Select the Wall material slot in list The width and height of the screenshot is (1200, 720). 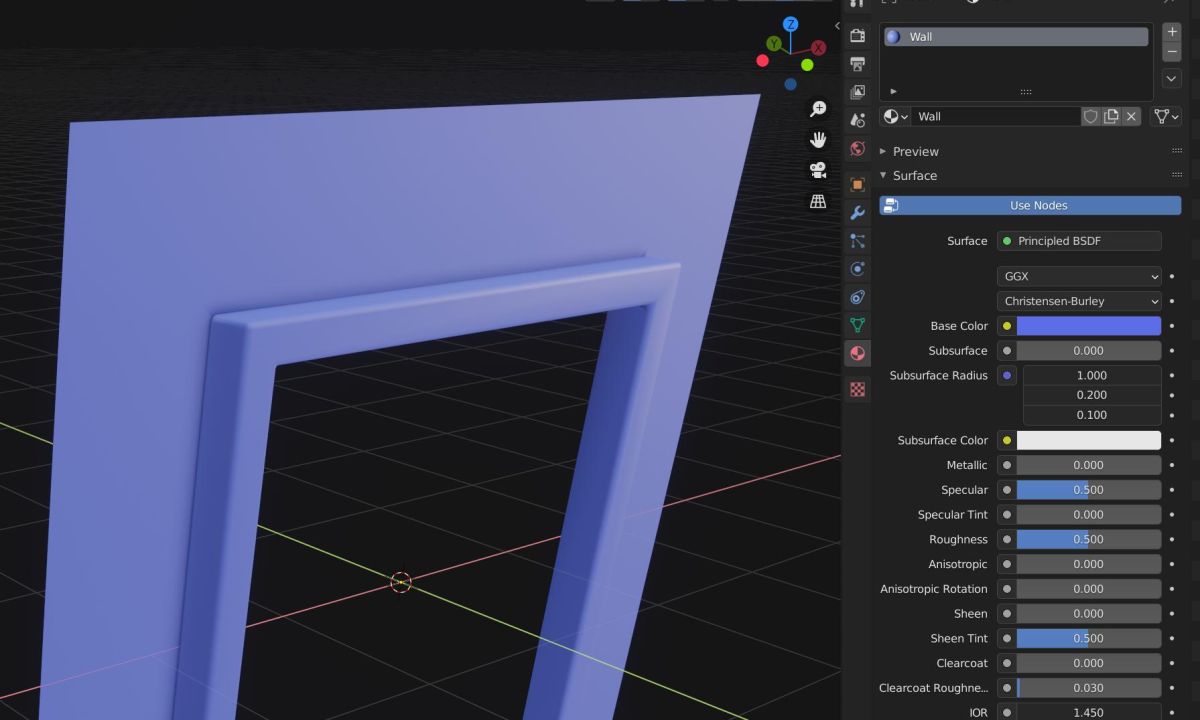[1016, 36]
